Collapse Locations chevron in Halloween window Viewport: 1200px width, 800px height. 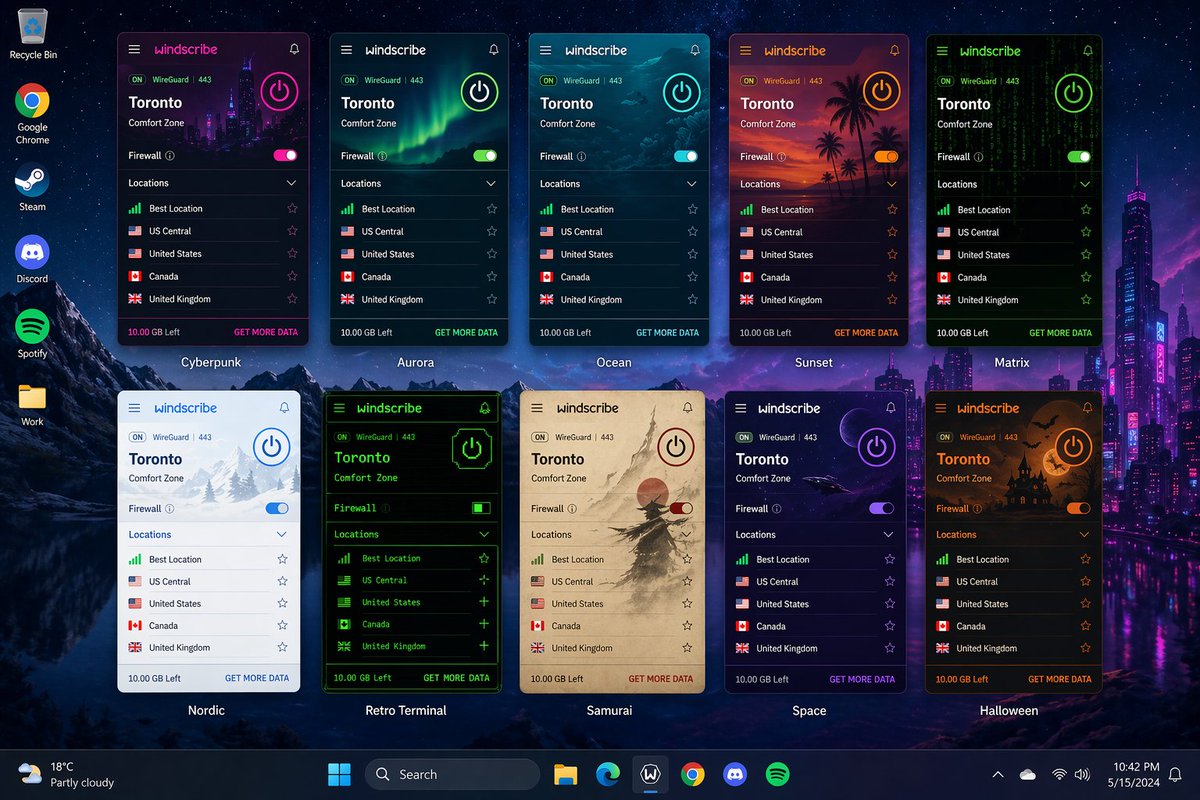(1085, 535)
